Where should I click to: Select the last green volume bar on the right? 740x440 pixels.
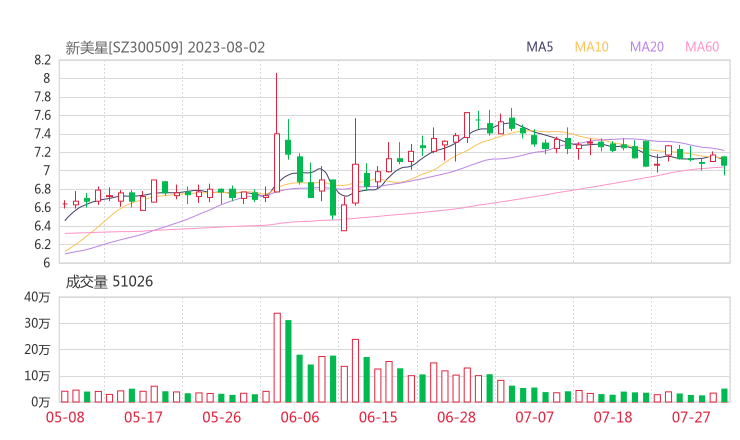click(724, 396)
